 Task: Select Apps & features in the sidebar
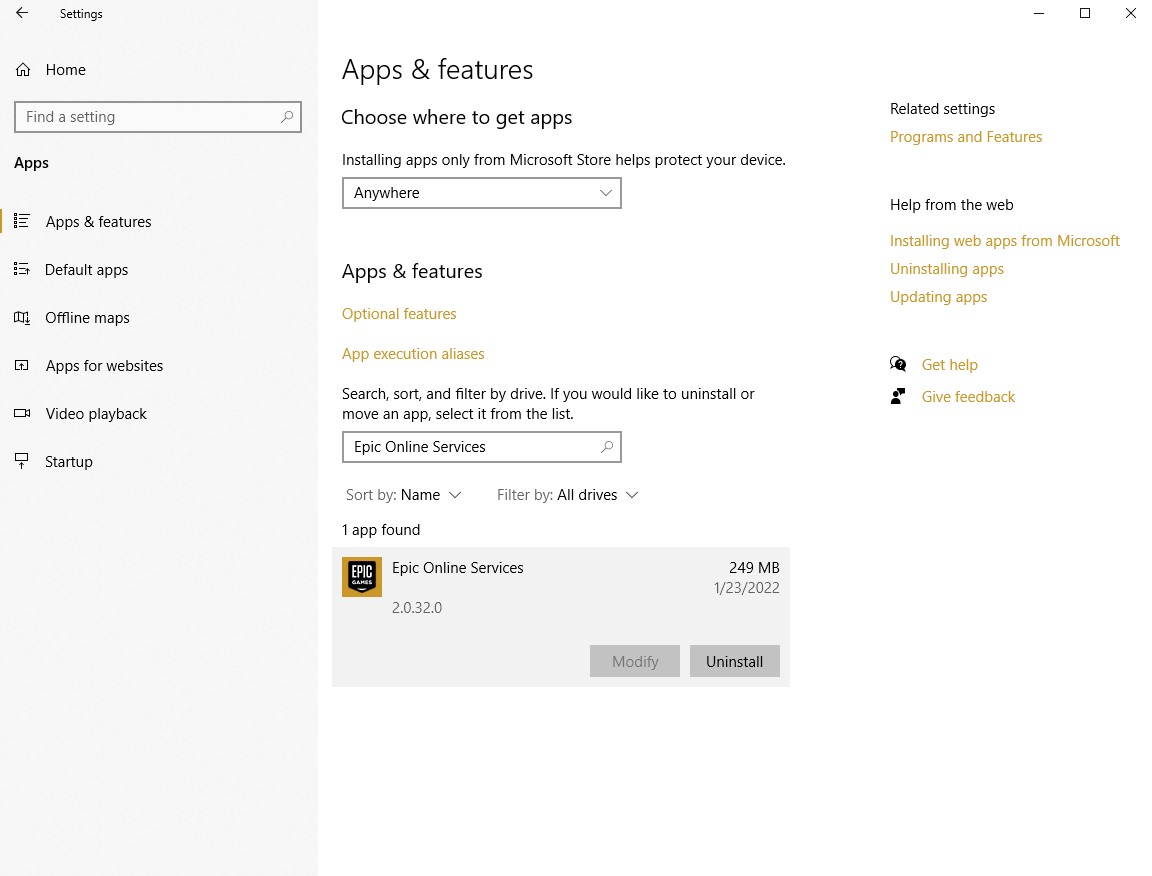click(x=98, y=222)
